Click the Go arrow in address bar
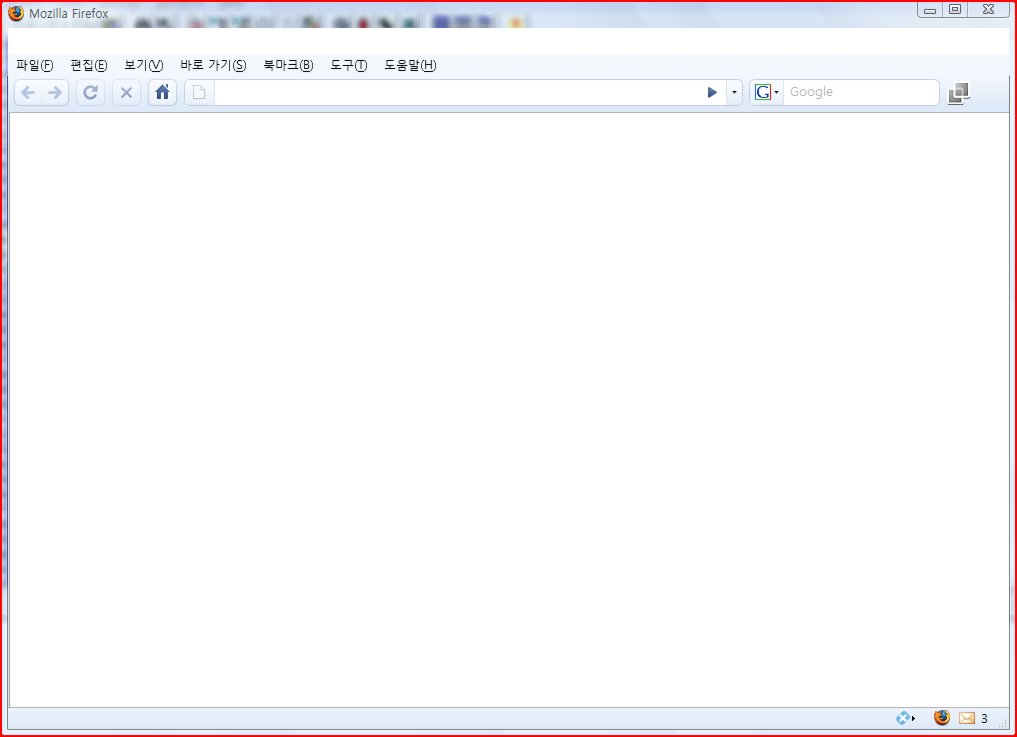The width and height of the screenshot is (1017, 737). [x=712, y=93]
